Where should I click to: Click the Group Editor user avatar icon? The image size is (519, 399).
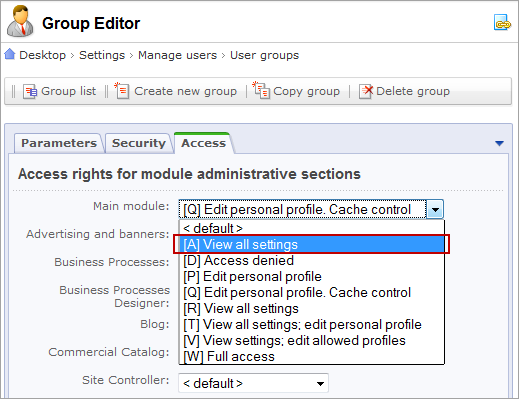21,21
